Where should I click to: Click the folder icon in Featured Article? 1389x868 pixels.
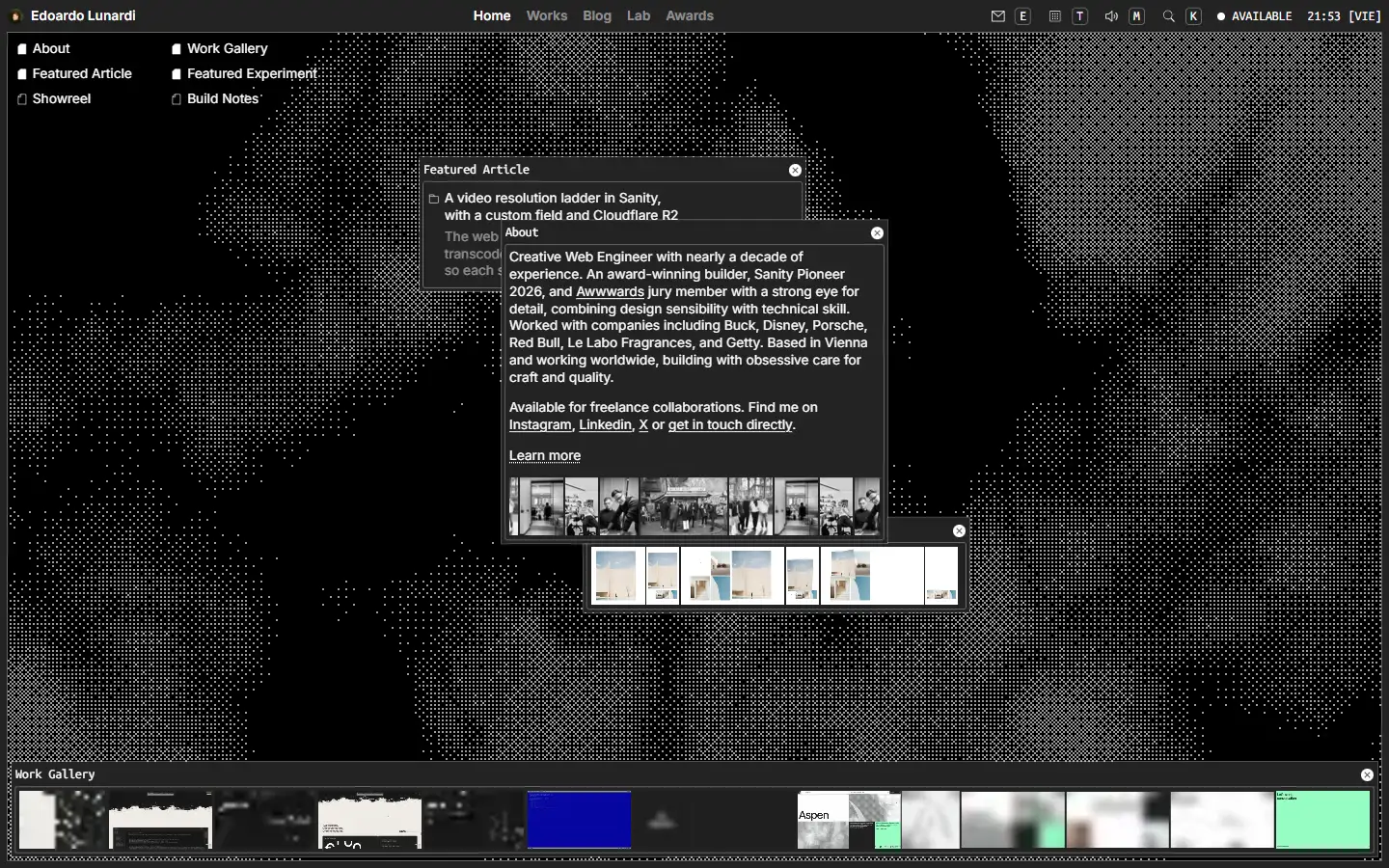coord(434,199)
